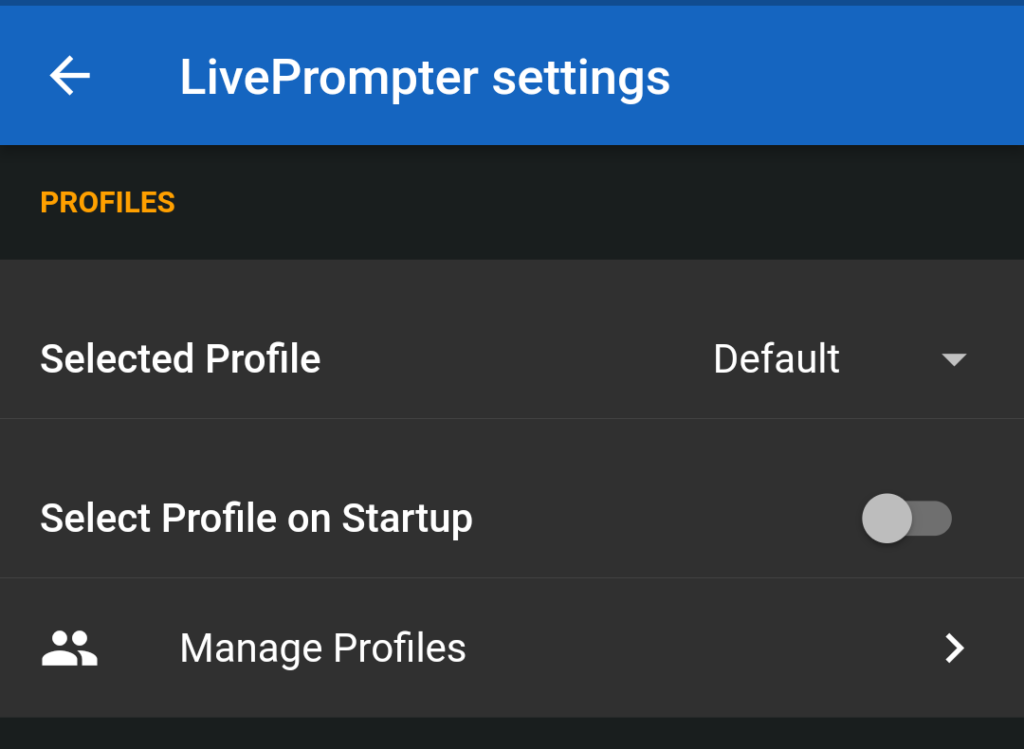Click the LivePrompter settings title
The width and height of the screenshot is (1024, 749).
[x=424, y=78]
